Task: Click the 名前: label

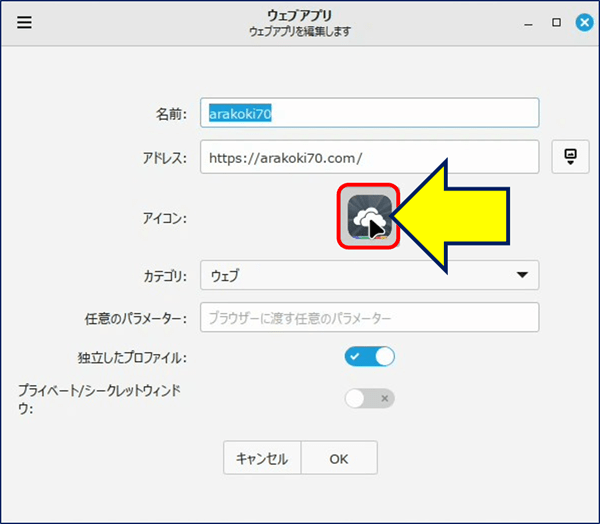Action: pos(171,114)
